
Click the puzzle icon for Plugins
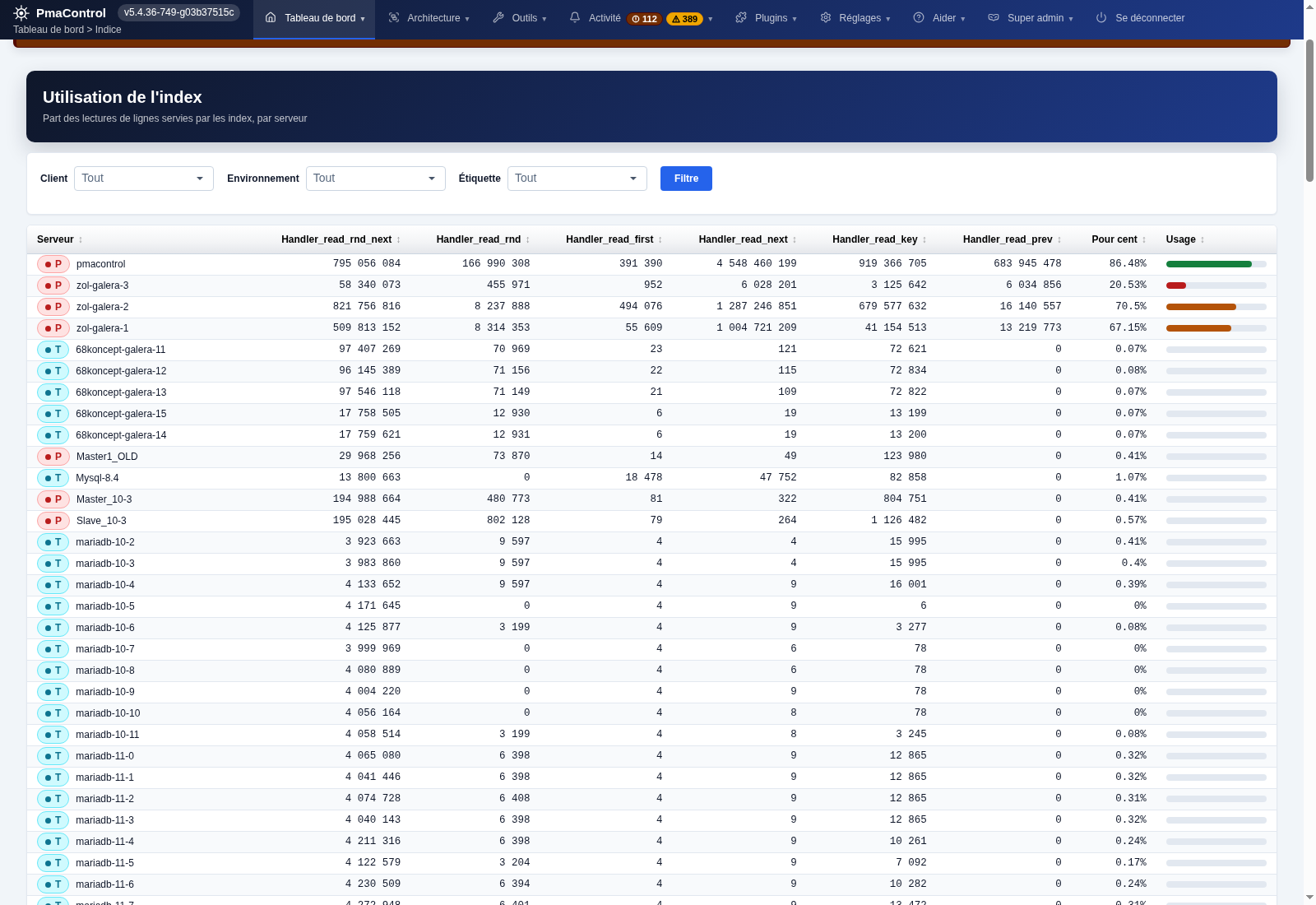(741, 17)
